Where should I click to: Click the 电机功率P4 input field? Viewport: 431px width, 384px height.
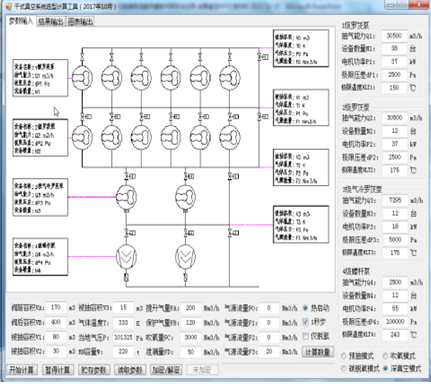point(395,308)
